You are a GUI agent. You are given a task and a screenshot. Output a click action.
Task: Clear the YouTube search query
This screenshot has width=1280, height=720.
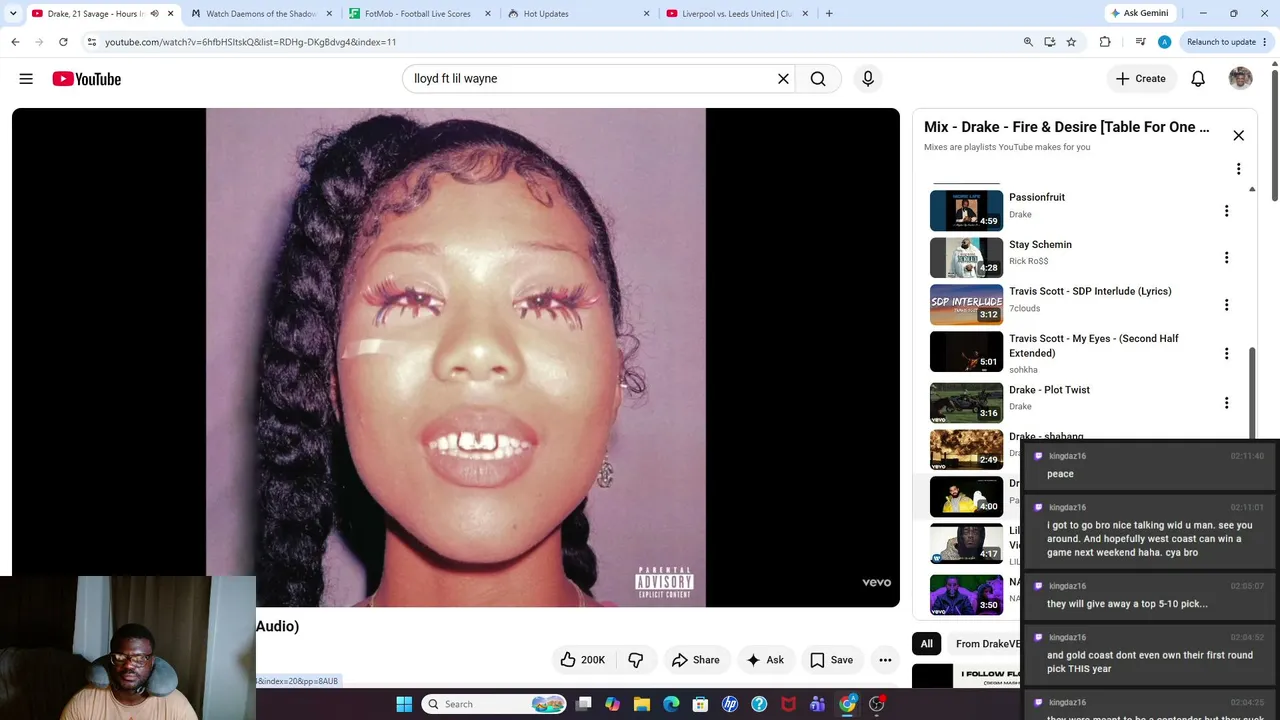coord(783,79)
